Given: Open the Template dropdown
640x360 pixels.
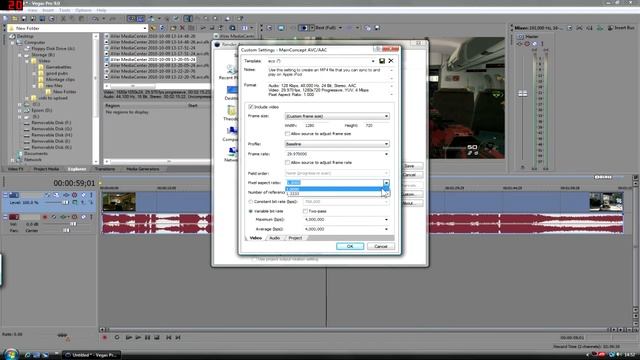Looking at the screenshot, I should pos(373,61).
